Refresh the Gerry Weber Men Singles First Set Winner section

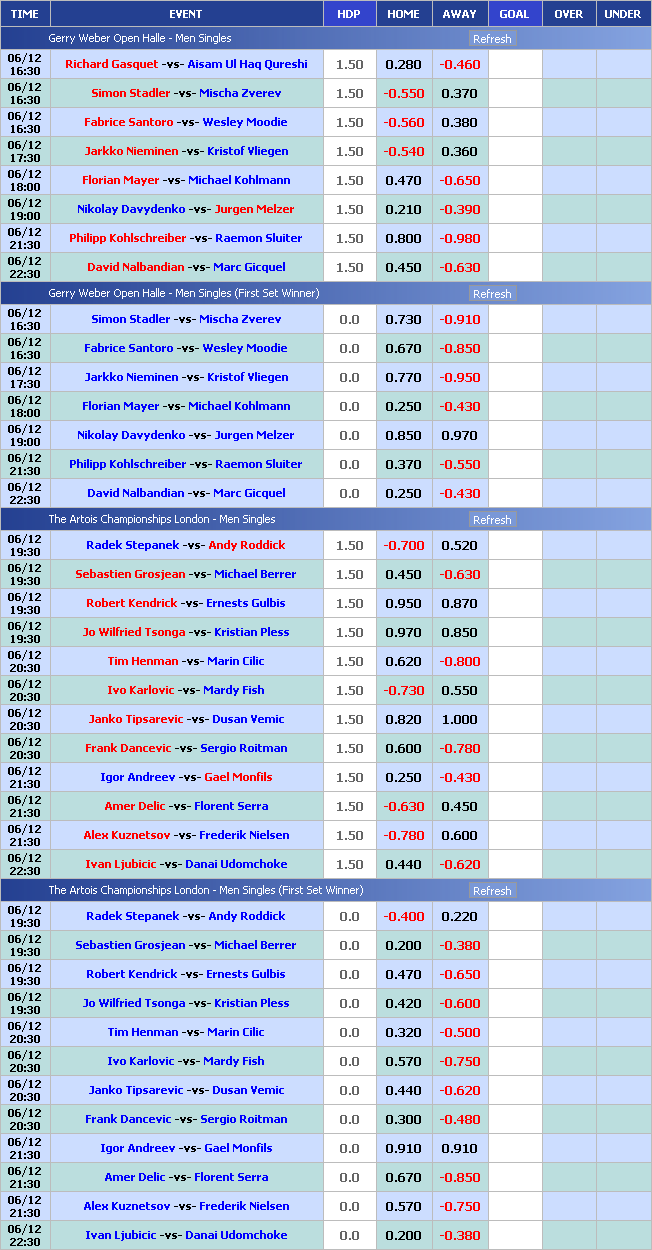(x=491, y=294)
